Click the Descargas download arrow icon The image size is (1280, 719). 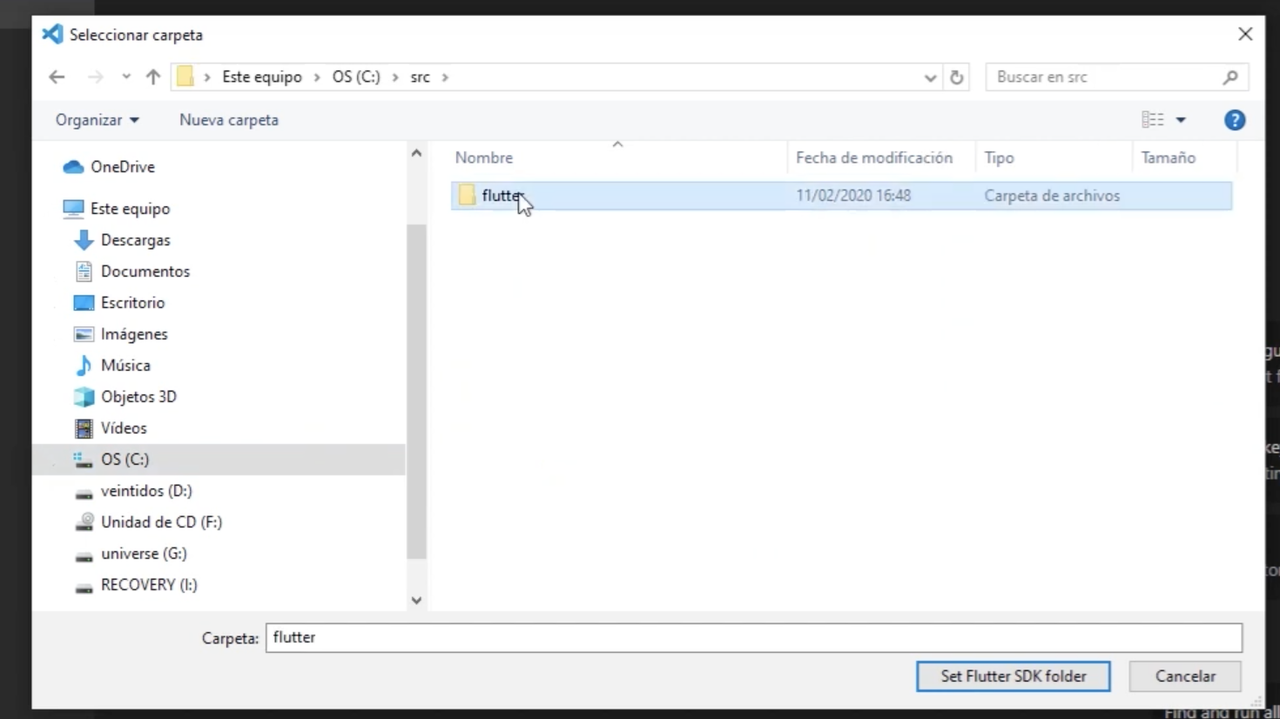pyautogui.click(x=84, y=240)
